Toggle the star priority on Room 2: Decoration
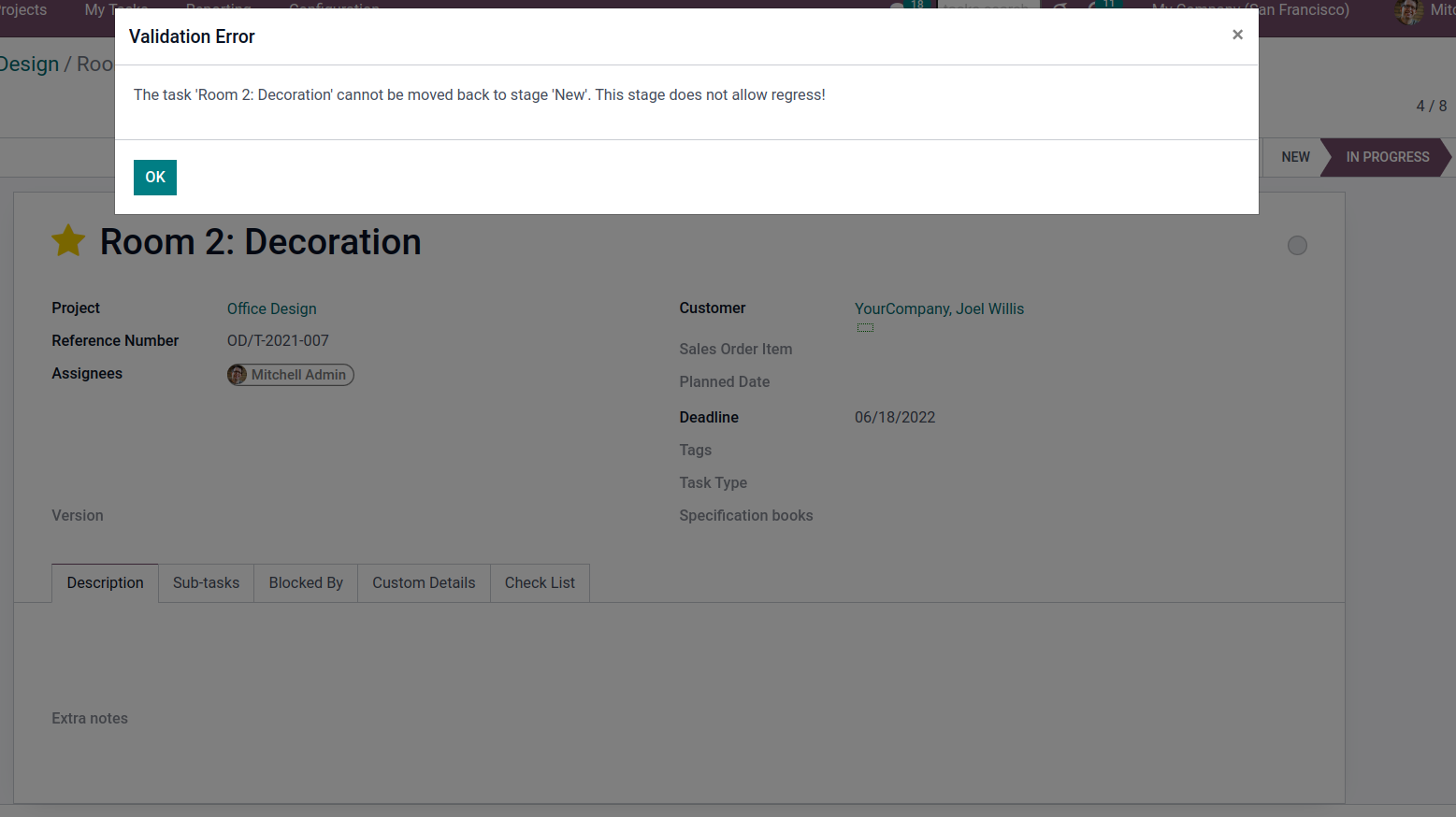The width and height of the screenshot is (1456, 817). (x=68, y=241)
